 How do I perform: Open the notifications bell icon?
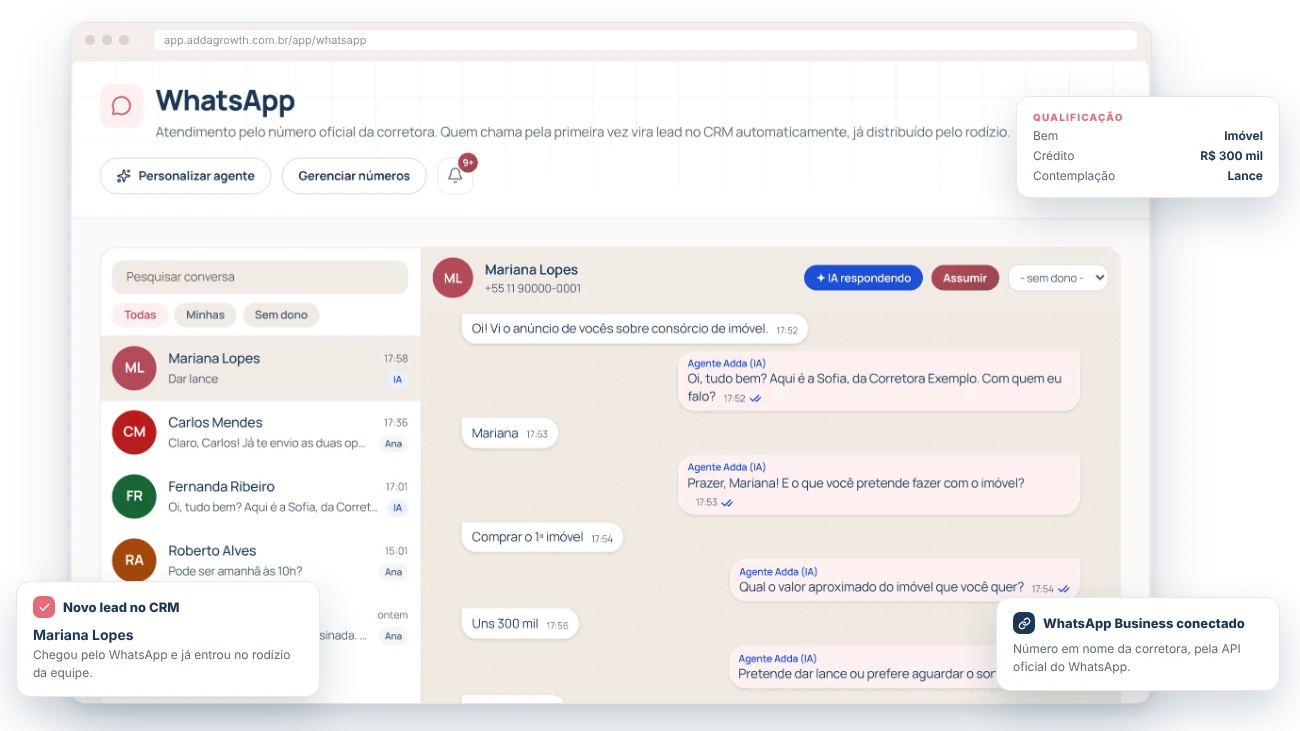tap(455, 176)
